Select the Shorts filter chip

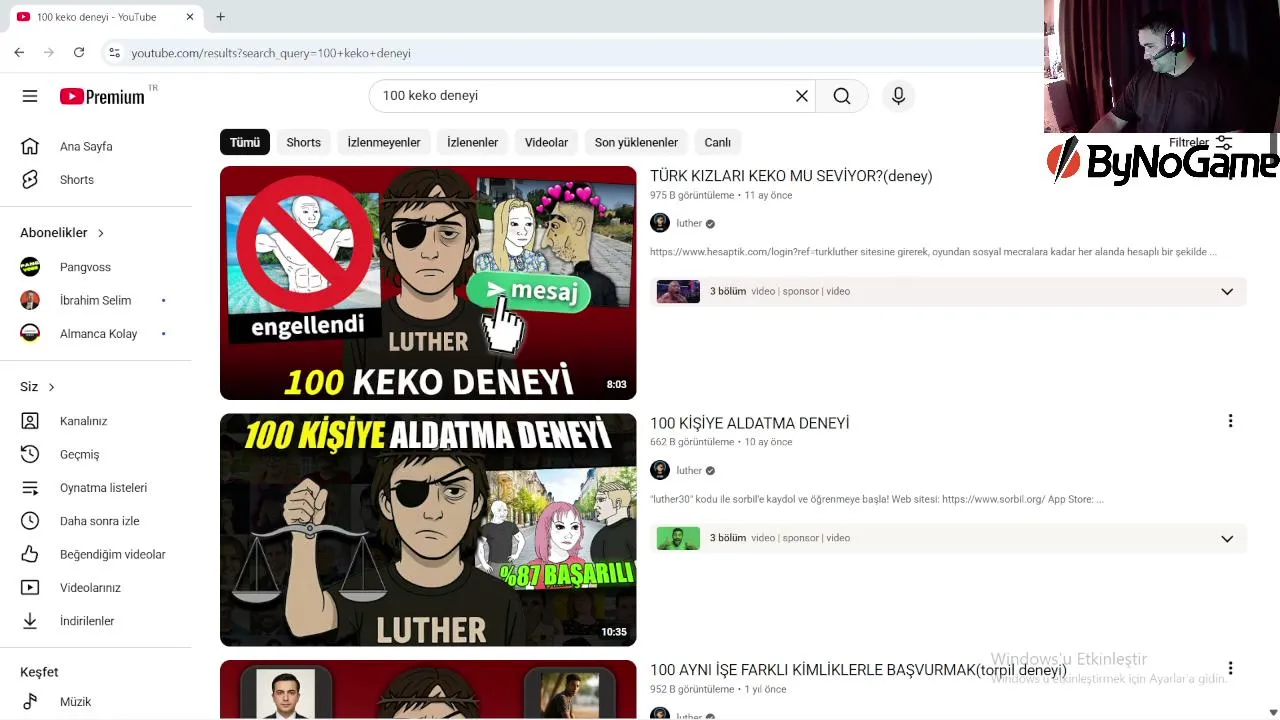[304, 142]
